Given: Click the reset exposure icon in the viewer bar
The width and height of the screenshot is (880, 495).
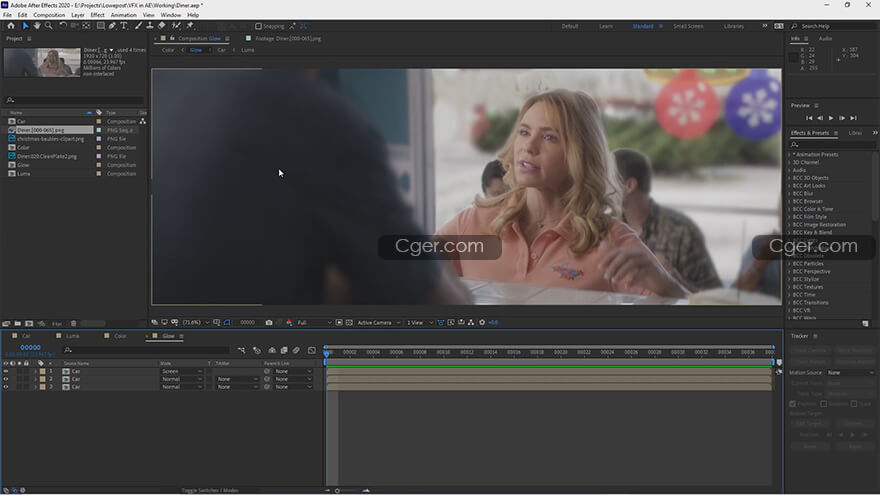Looking at the screenshot, I should (x=482, y=323).
